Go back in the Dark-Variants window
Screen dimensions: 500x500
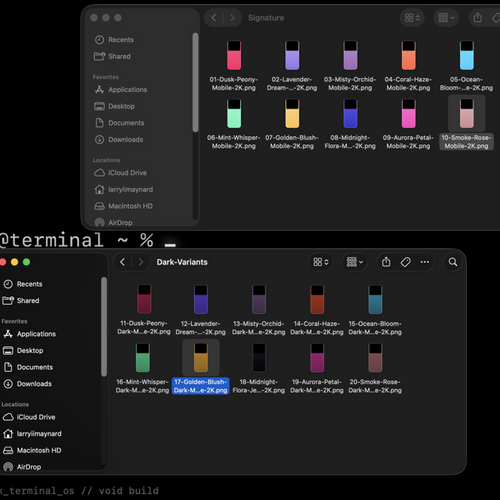[122, 262]
